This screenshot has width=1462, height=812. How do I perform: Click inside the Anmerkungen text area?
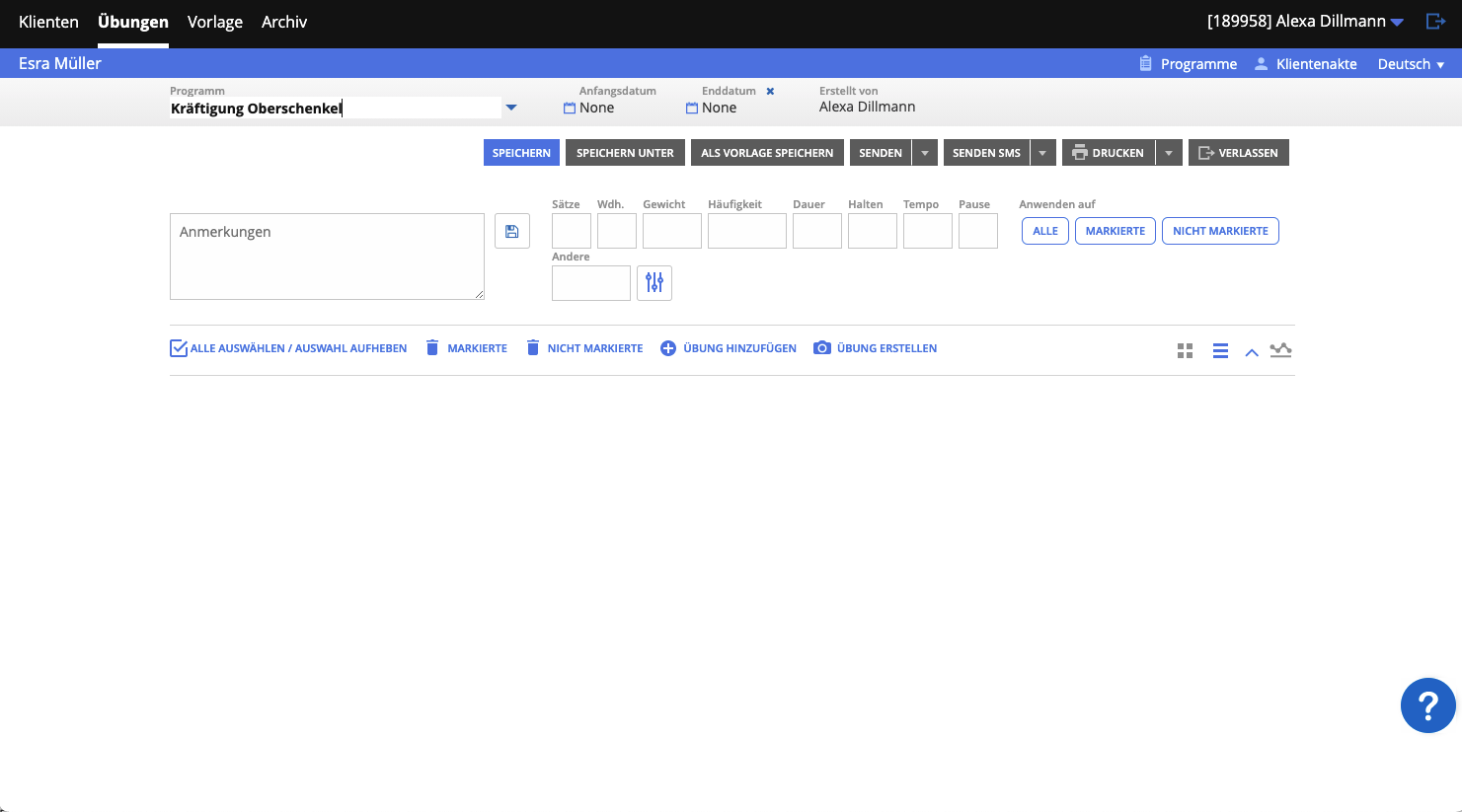(327, 257)
